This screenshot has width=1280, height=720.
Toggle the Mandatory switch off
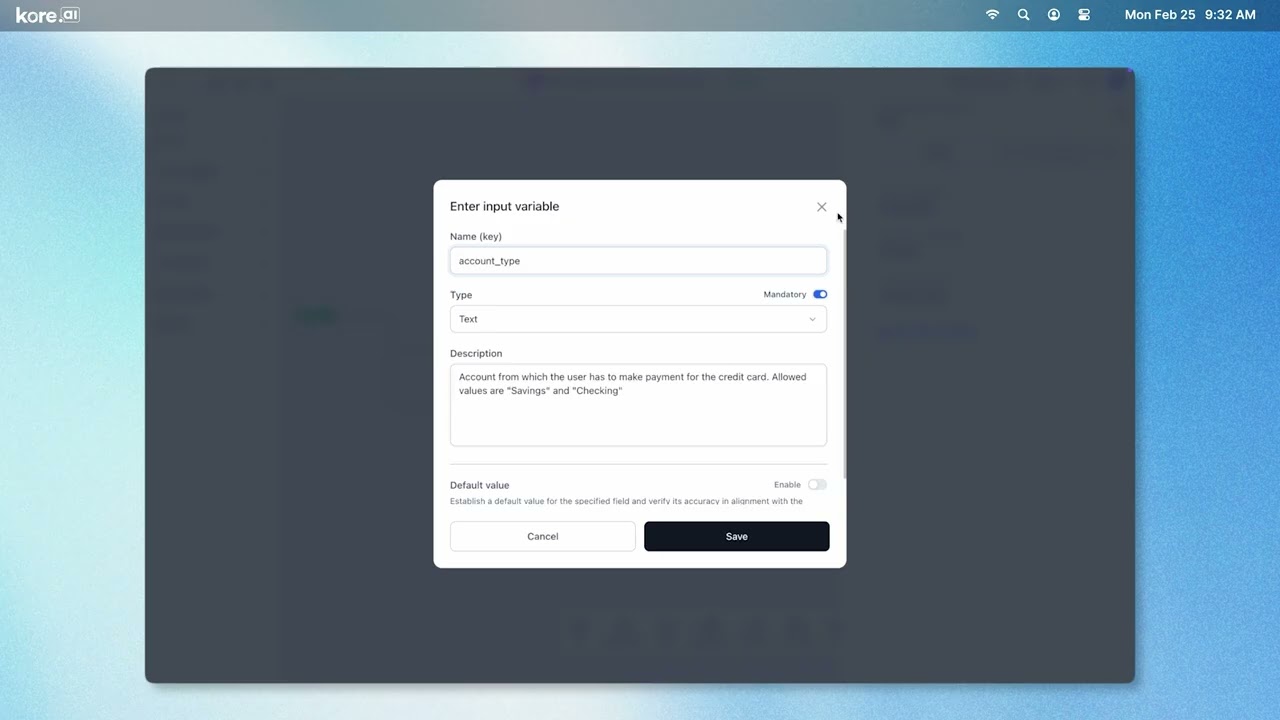[820, 294]
